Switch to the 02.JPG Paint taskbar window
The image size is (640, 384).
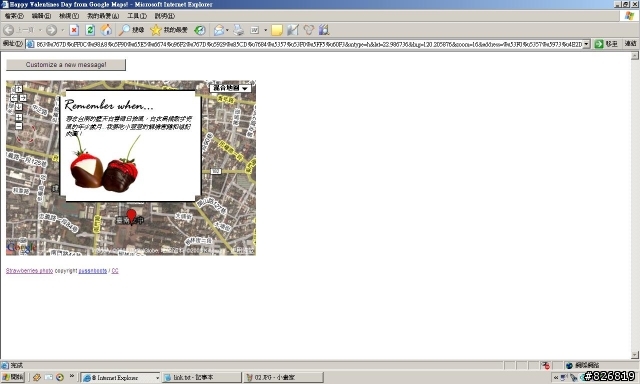coord(284,377)
